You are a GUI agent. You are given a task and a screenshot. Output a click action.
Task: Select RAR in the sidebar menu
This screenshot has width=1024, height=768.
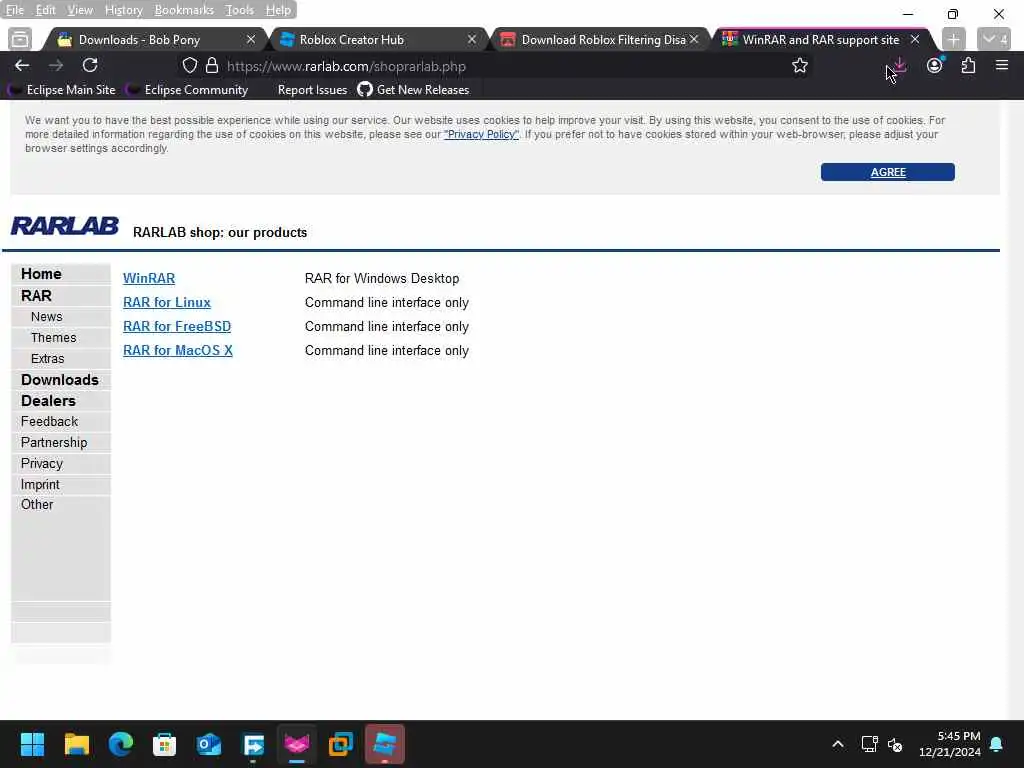[x=36, y=296]
